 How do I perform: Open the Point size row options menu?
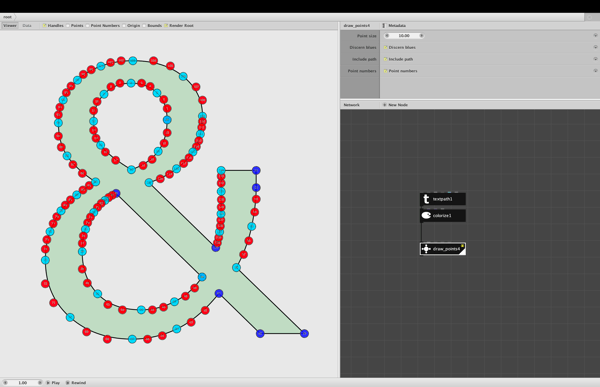point(595,36)
